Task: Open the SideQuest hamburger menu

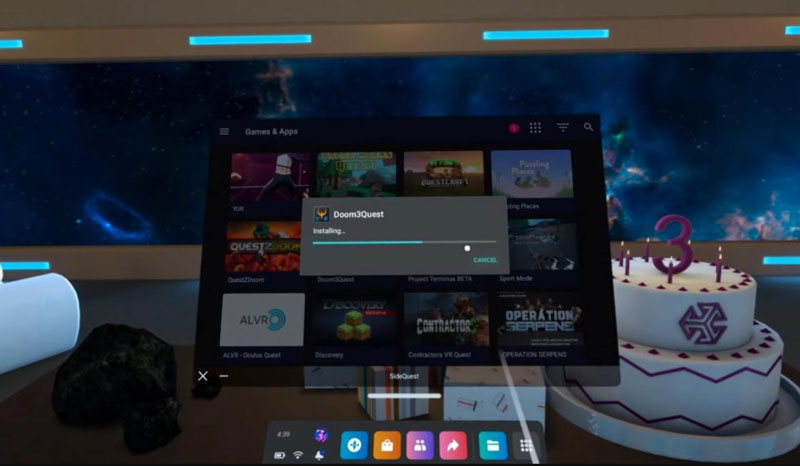Action: pos(224,132)
